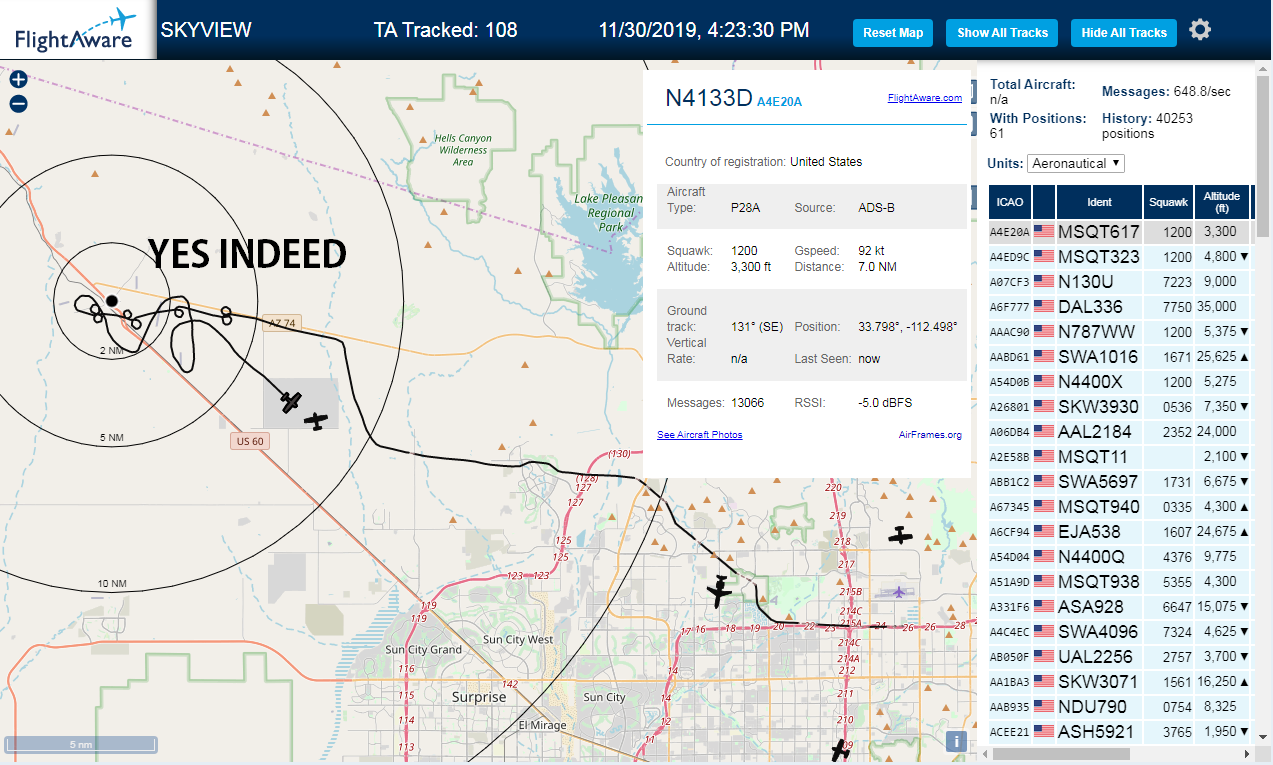Click the flag icon in the EJA538 row
The width and height of the screenshot is (1273, 765).
click(x=1044, y=531)
